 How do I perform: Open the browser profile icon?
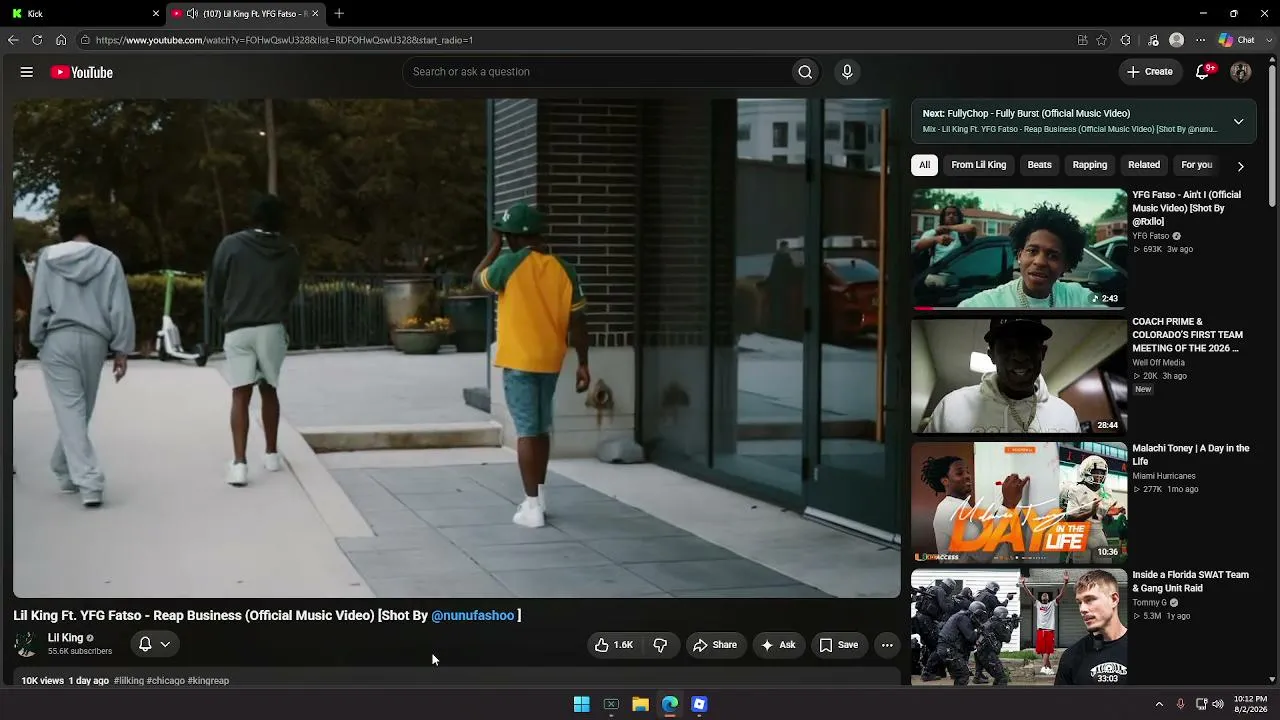click(x=1177, y=40)
